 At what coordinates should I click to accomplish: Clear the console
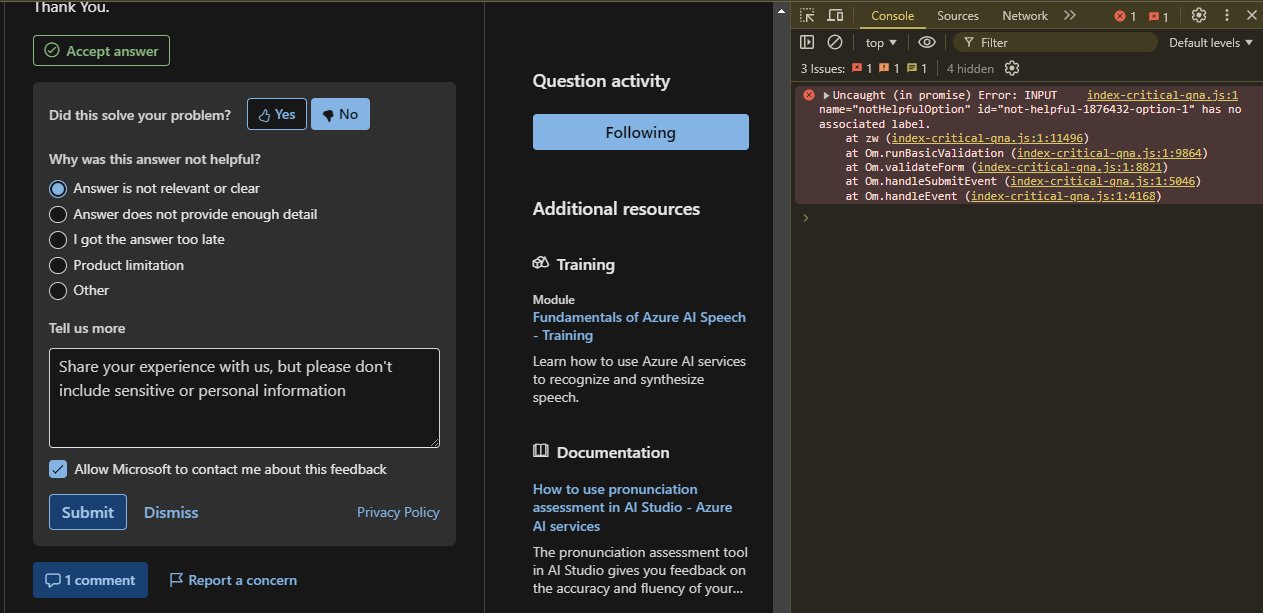pos(835,42)
